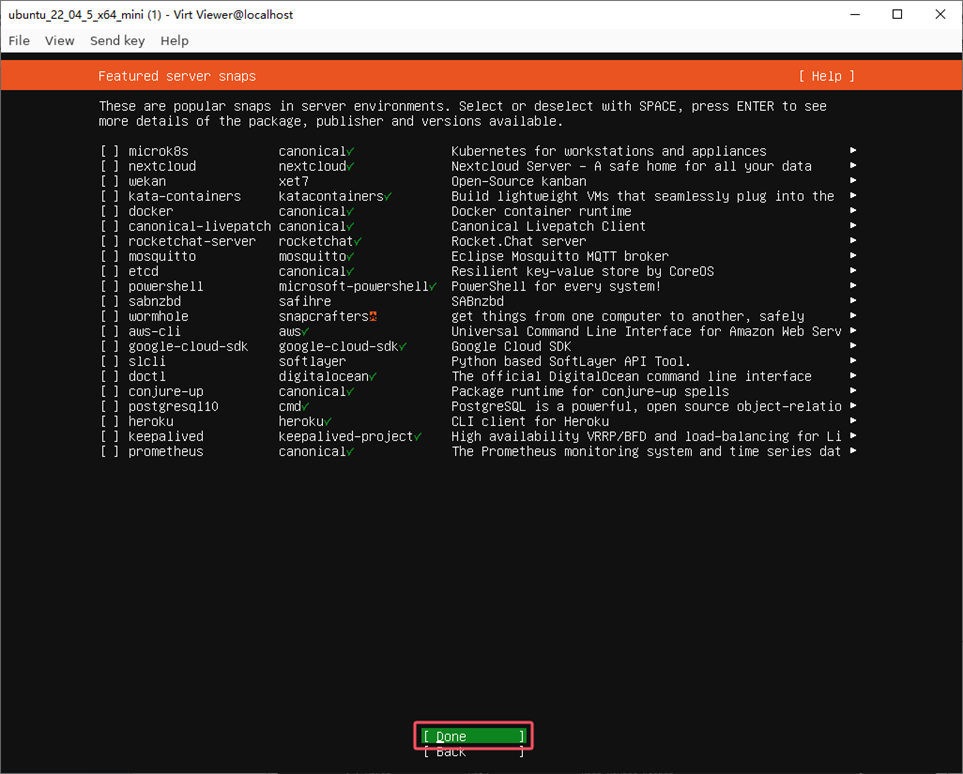Click the cmd publisher verified checkmark
This screenshot has height=774, width=963.
pos(305,407)
